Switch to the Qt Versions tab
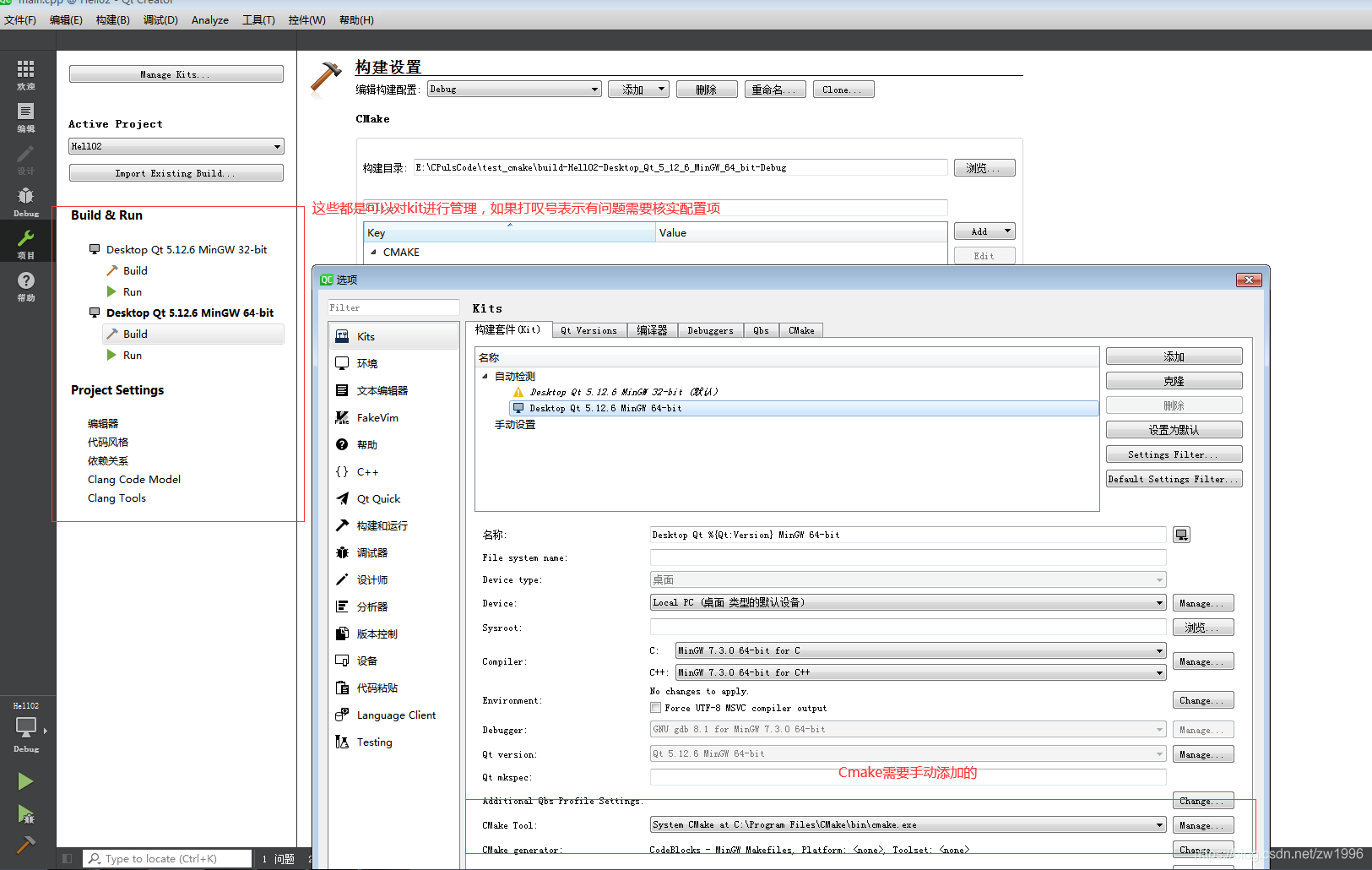The width and height of the screenshot is (1372, 870). click(589, 330)
